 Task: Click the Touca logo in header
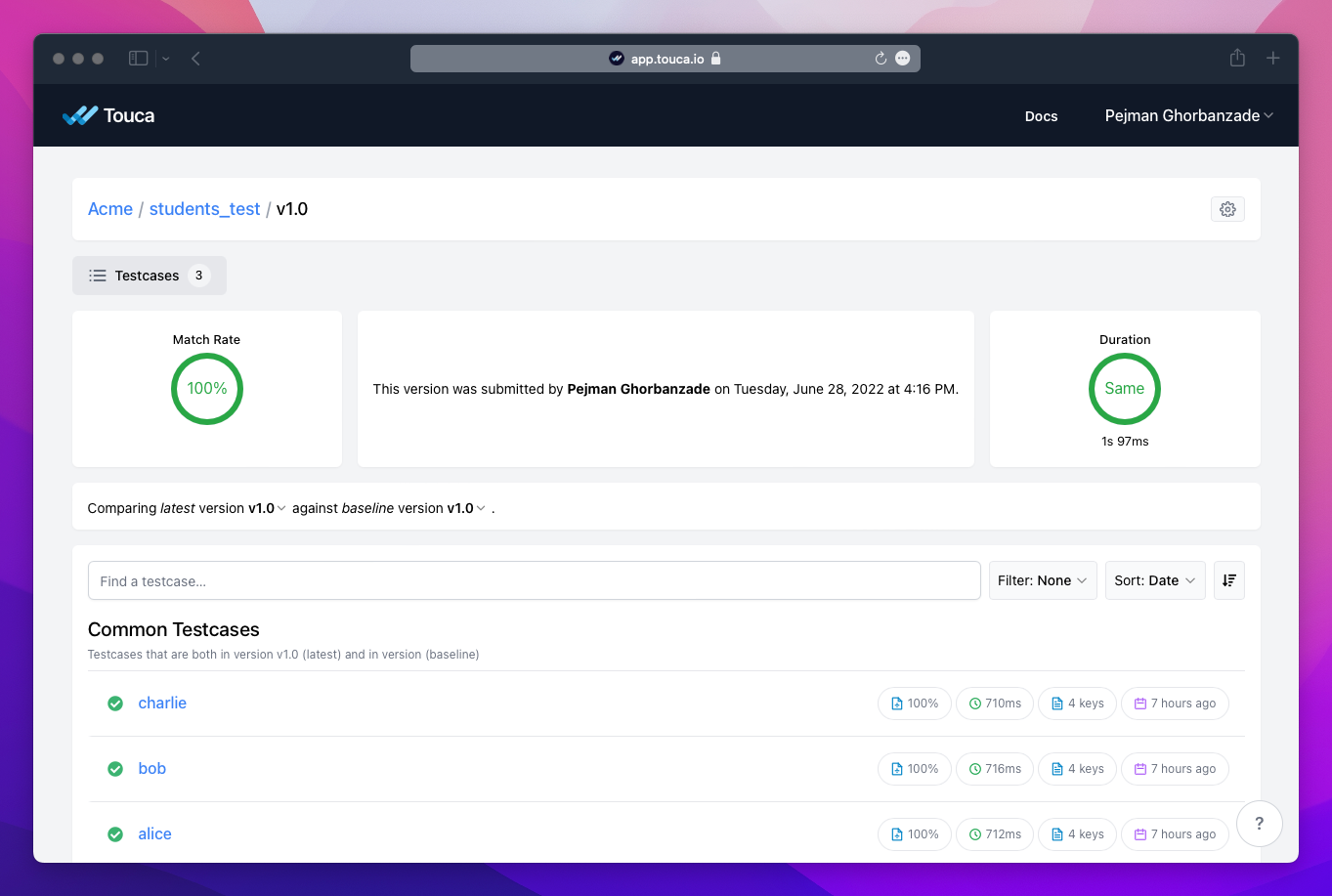pos(108,115)
